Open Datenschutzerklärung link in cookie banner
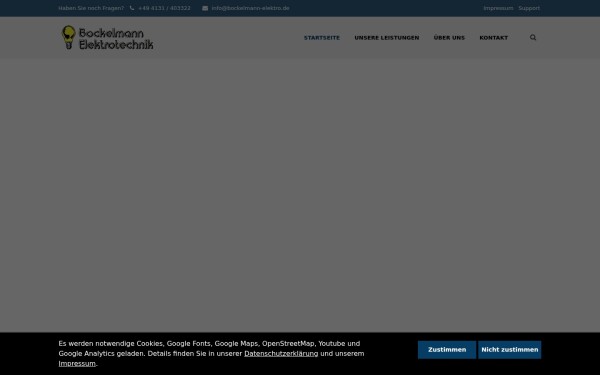This screenshot has width=600, height=375. (x=281, y=354)
